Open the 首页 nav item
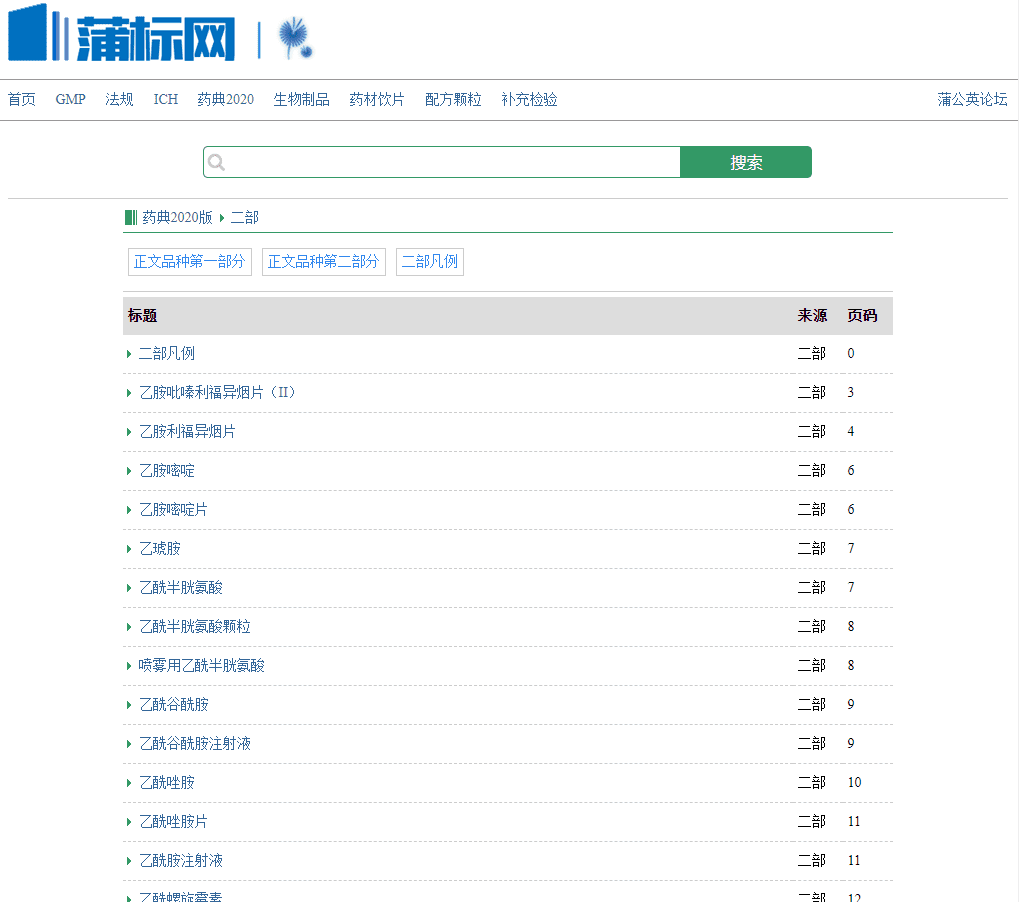This screenshot has width=1019, height=902. point(21,99)
